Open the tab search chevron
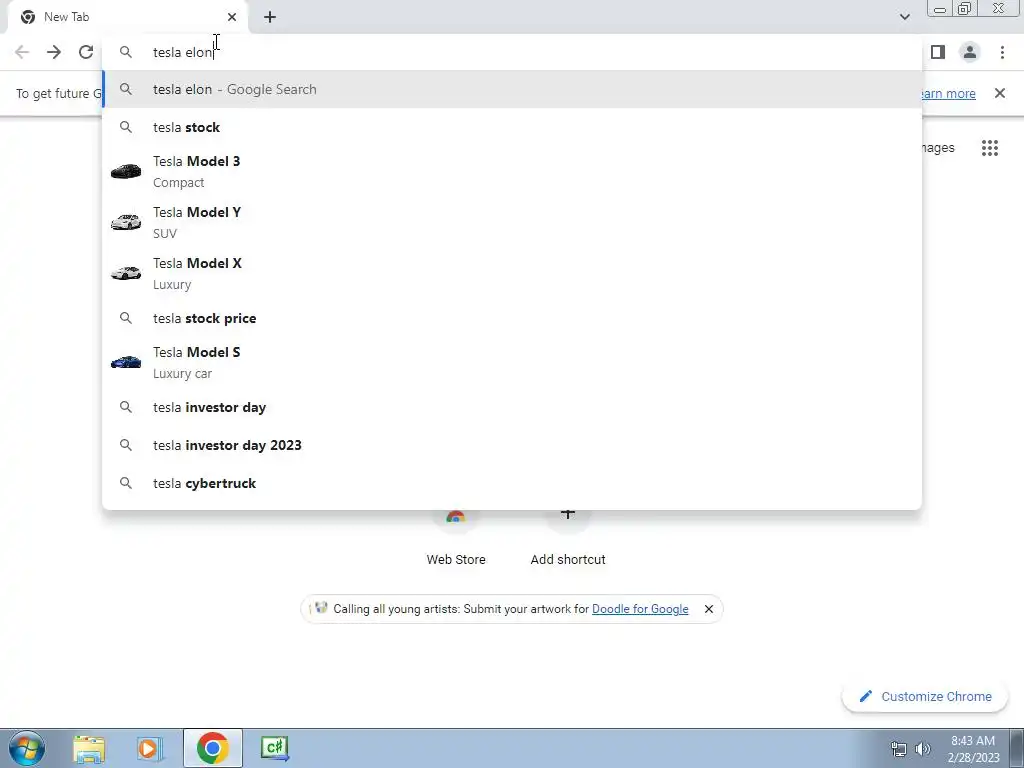Screen dimensions: 1024x768 904,17
